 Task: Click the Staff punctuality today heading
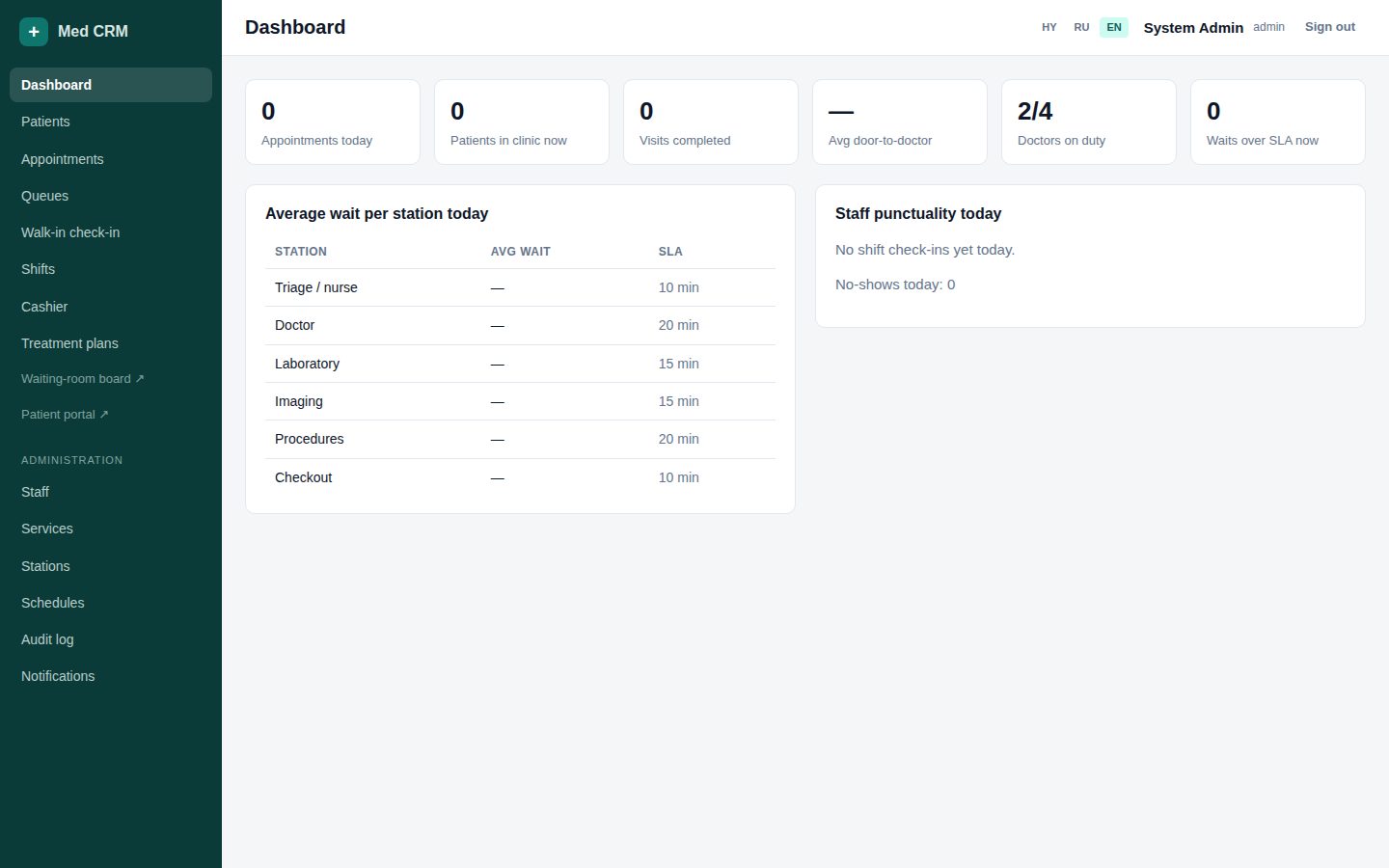pyautogui.click(x=918, y=214)
